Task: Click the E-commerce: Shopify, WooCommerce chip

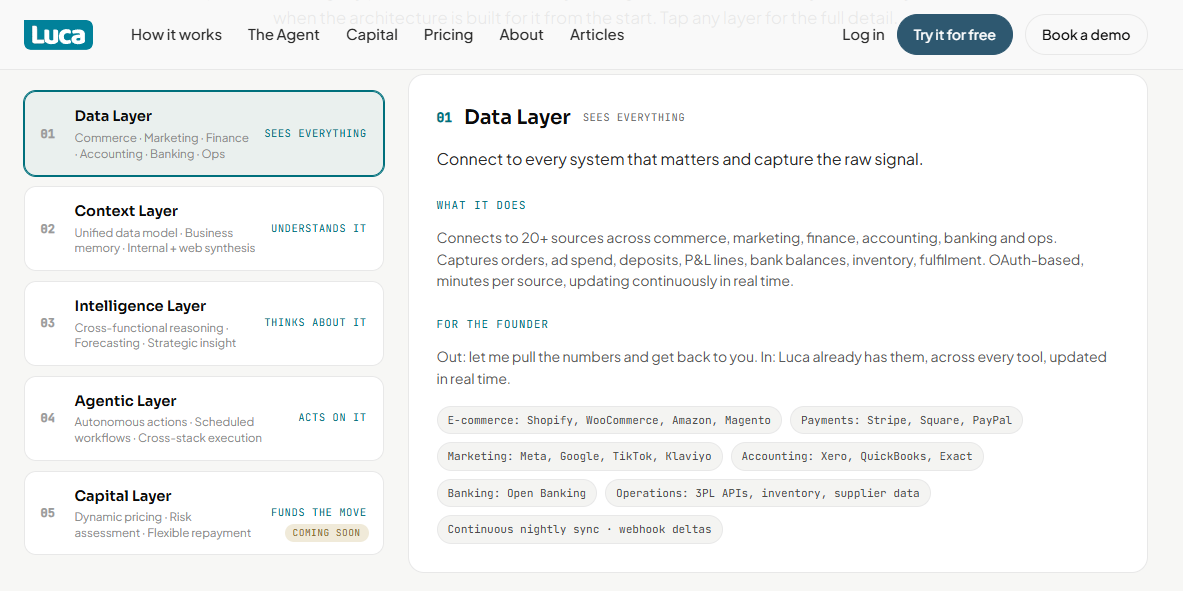Action: (x=609, y=420)
